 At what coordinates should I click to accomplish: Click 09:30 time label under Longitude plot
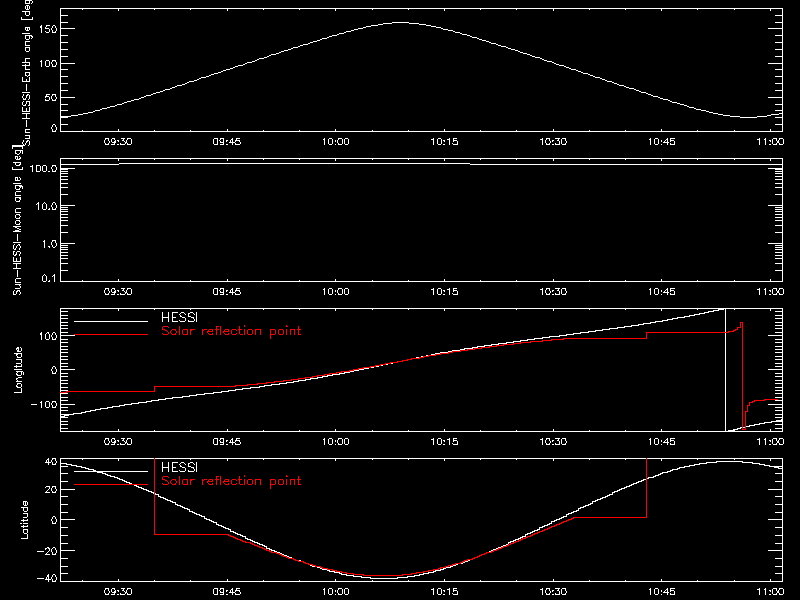click(x=118, y=441)
